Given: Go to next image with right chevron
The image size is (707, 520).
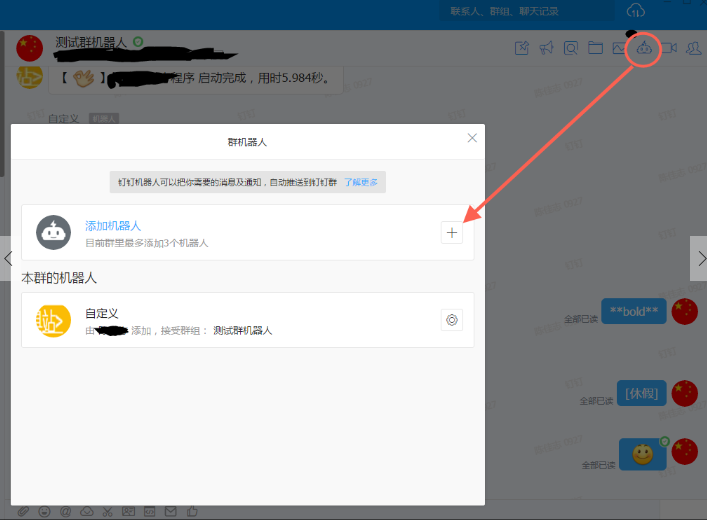Looking at the screenshot, I should coord(700,258).
